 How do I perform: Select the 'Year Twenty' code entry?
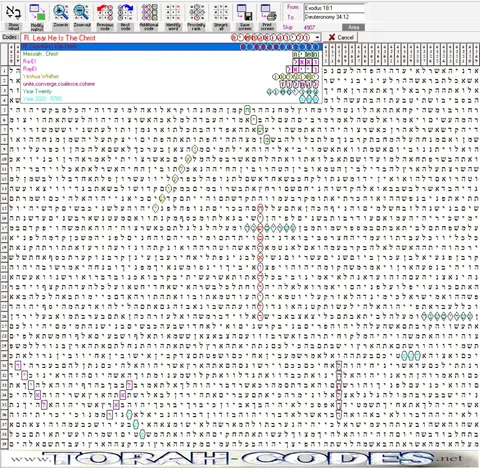[x=171, y=91]
